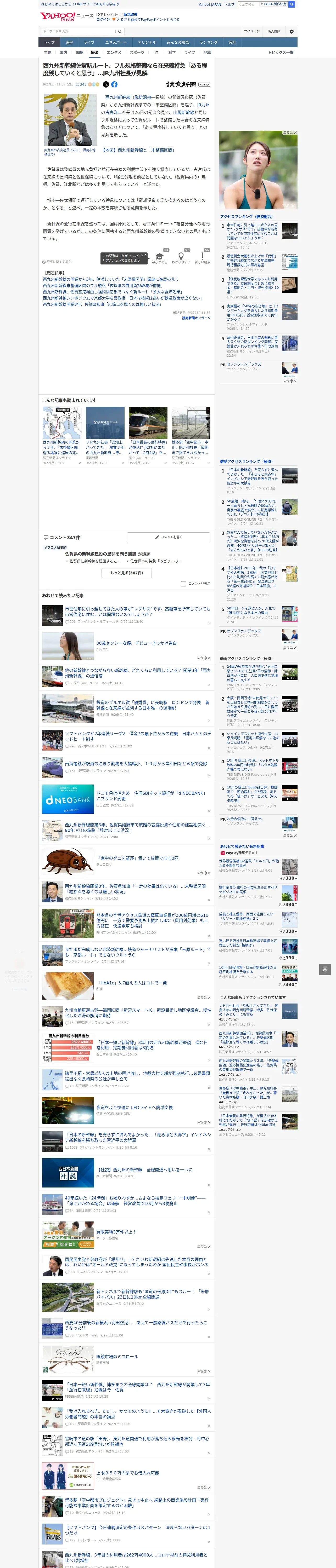This screenshot has height=1568, width=336.
Task: Open the オリジナル tab
Action: (147, 43)
